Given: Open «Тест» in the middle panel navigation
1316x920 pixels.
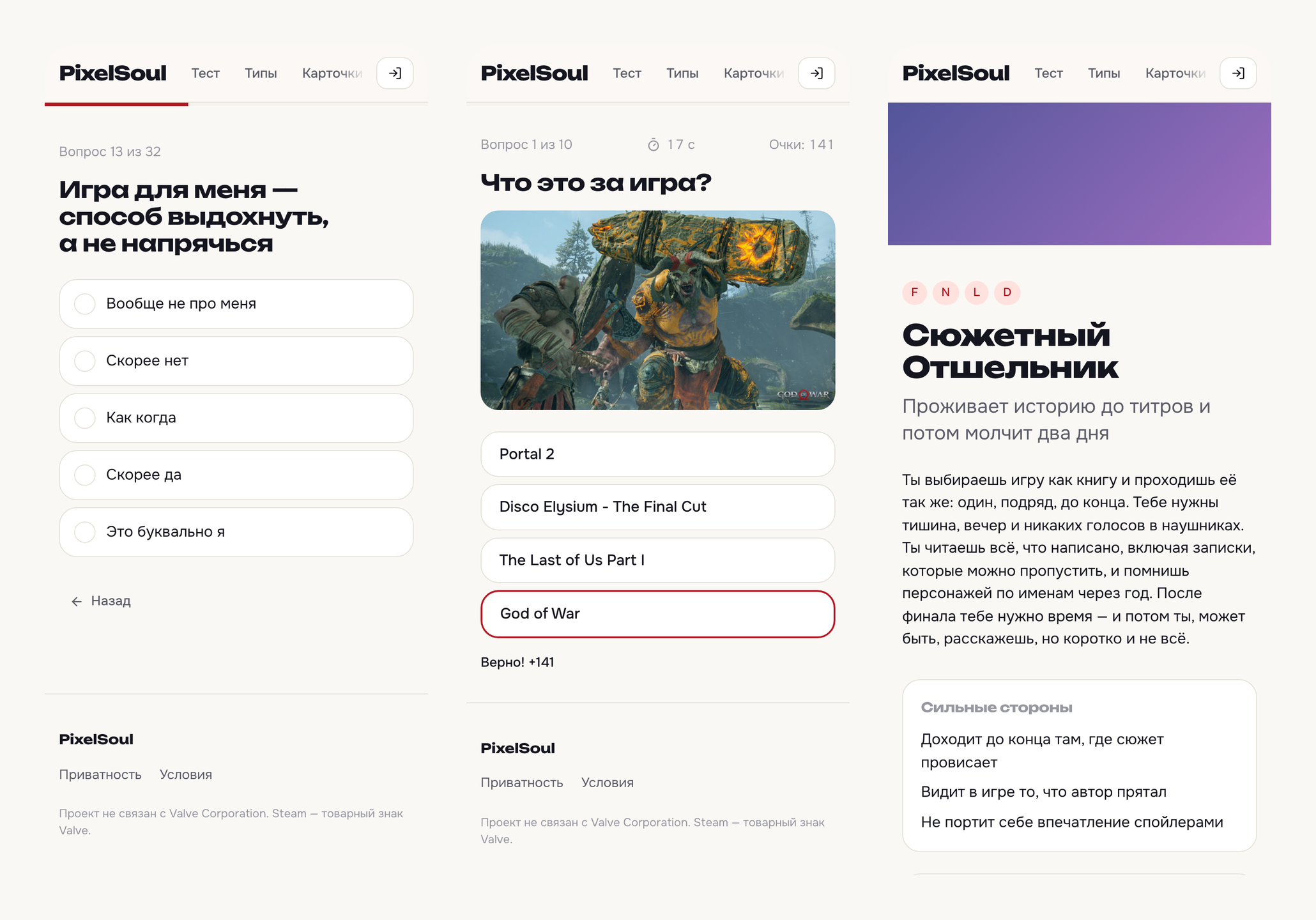Looking at the screenshot, I should tap(627, 73).
